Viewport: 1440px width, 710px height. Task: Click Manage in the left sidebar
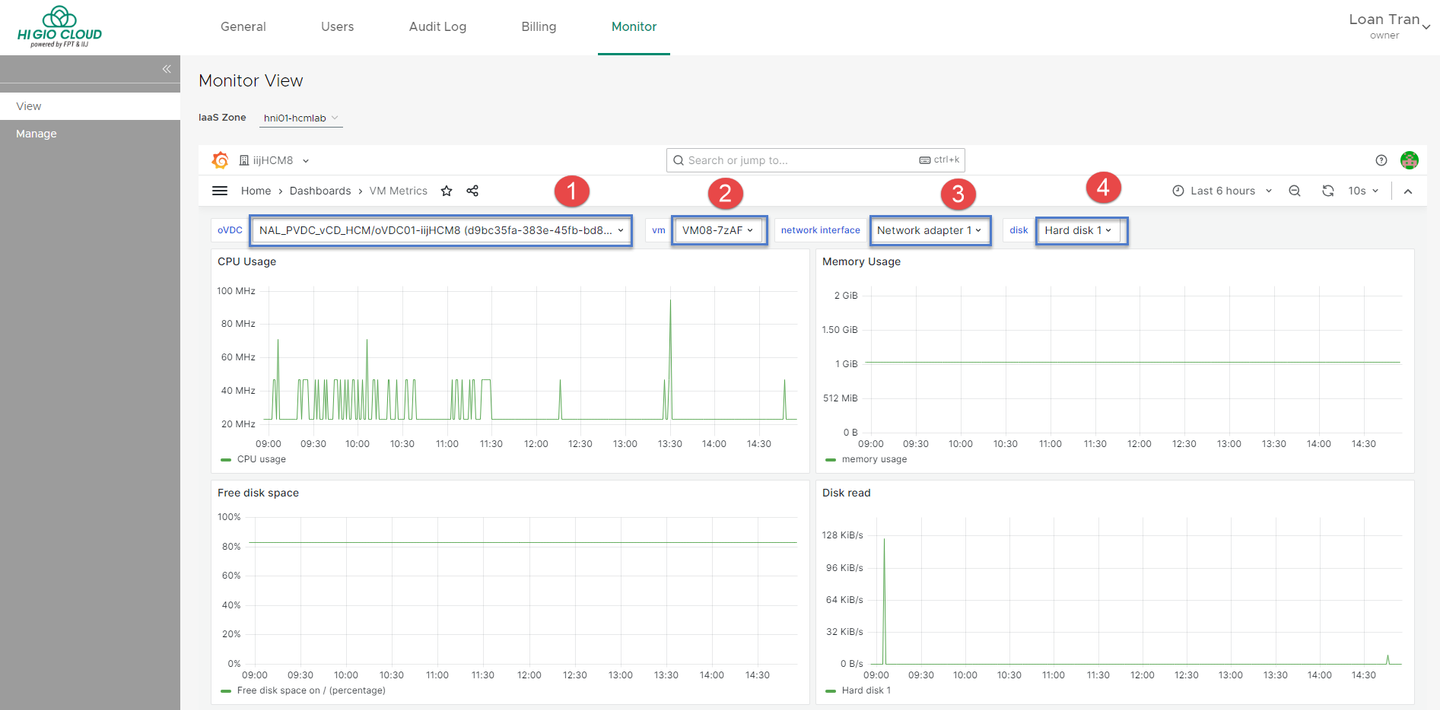click(37, 134)
